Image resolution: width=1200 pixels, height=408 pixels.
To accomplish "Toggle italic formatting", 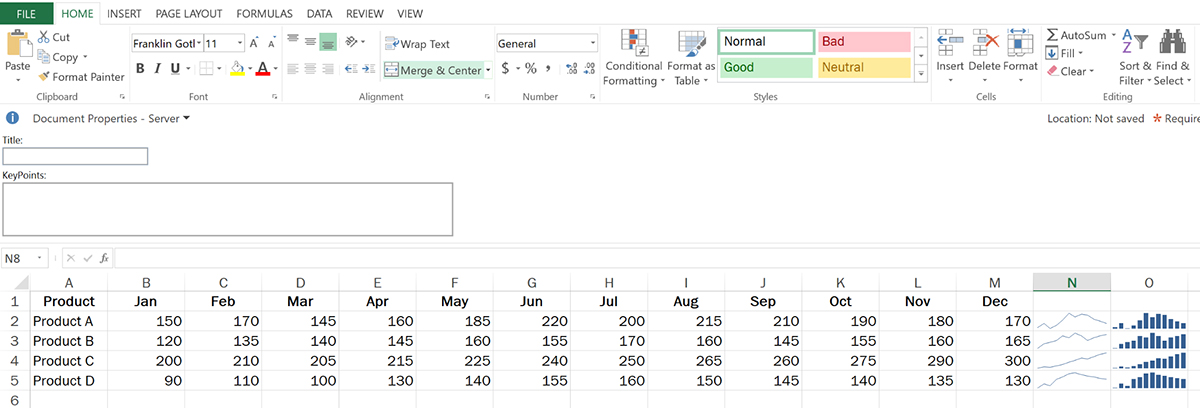I will coord(158,69).
